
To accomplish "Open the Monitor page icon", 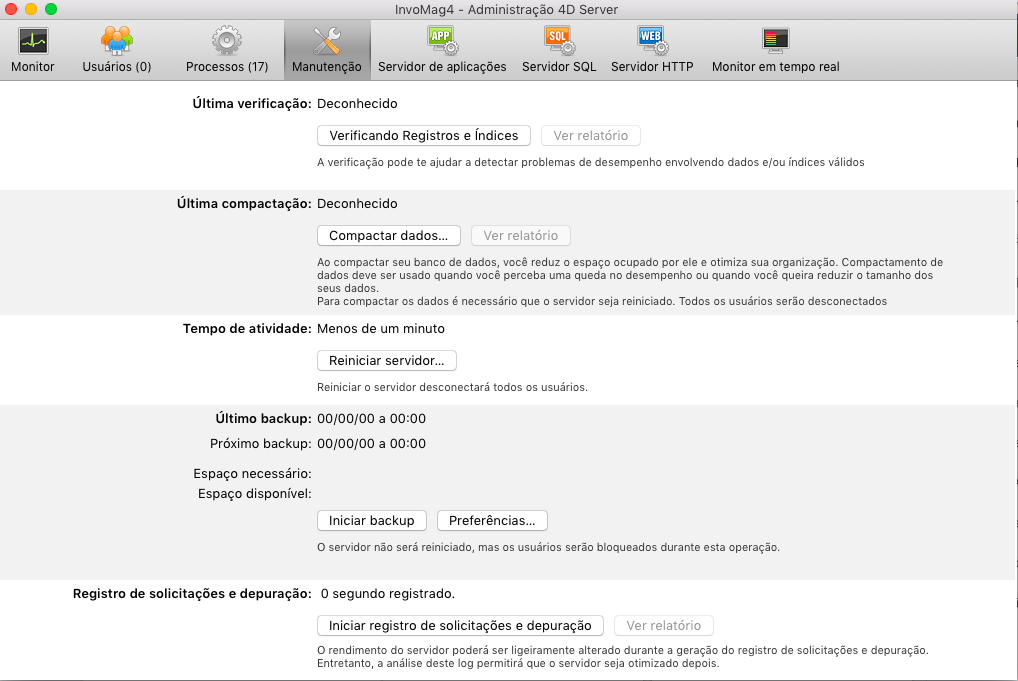I will click(33, 41).
